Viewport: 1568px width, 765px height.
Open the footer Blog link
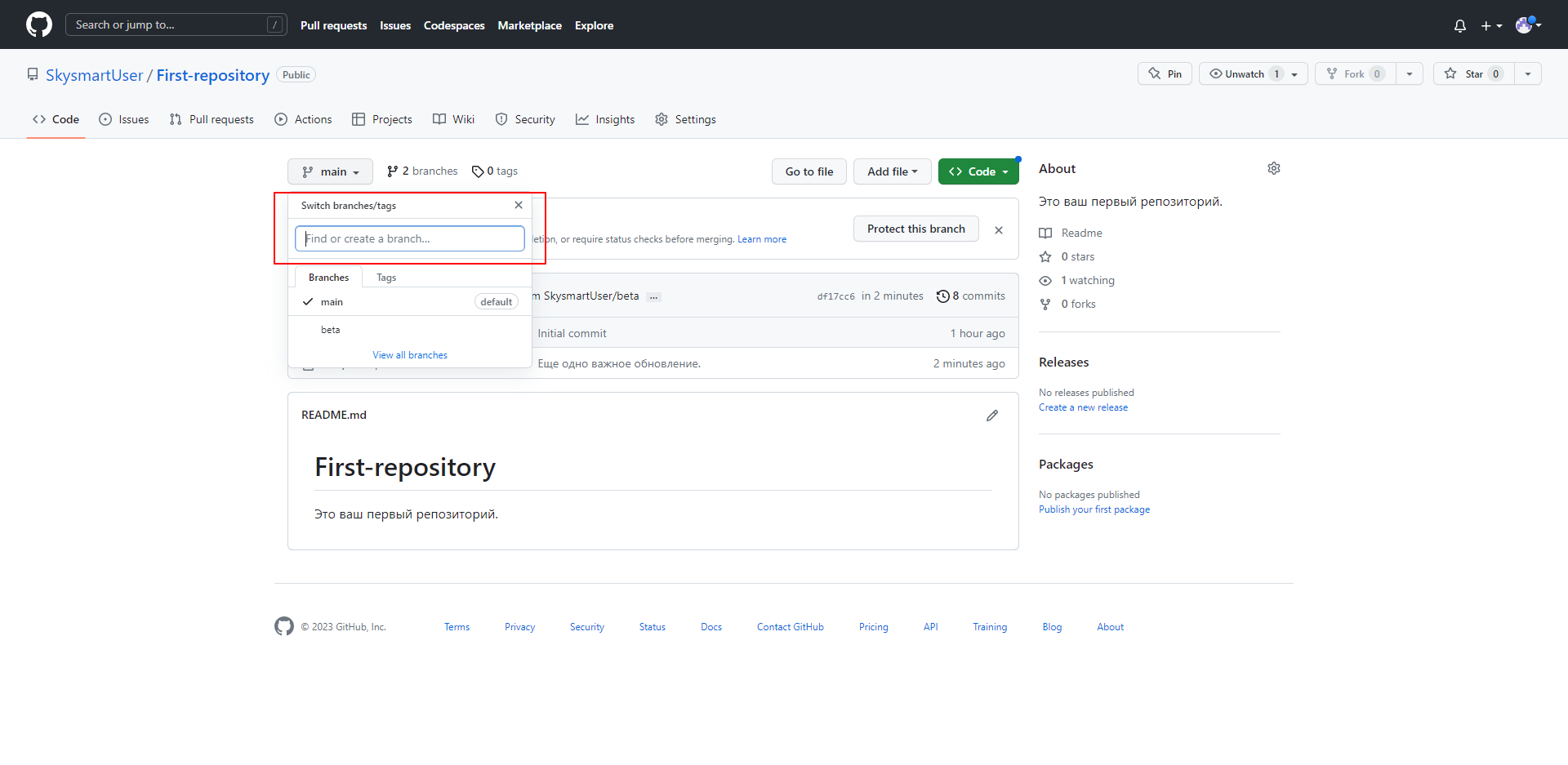point(1052,627)
